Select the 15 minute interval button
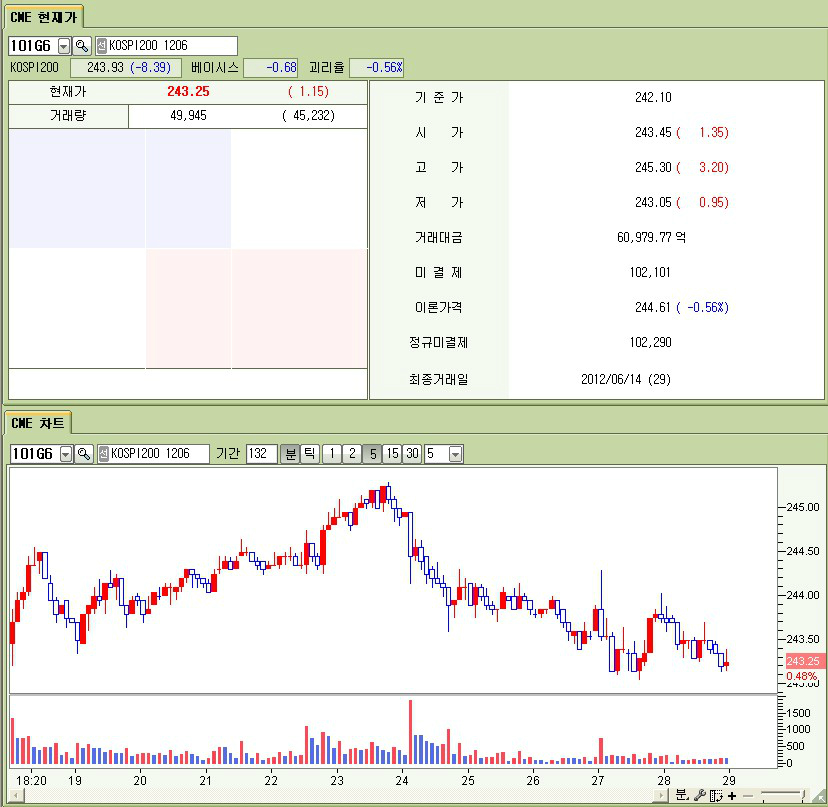 pyautogui.click(x=392, y=454)
